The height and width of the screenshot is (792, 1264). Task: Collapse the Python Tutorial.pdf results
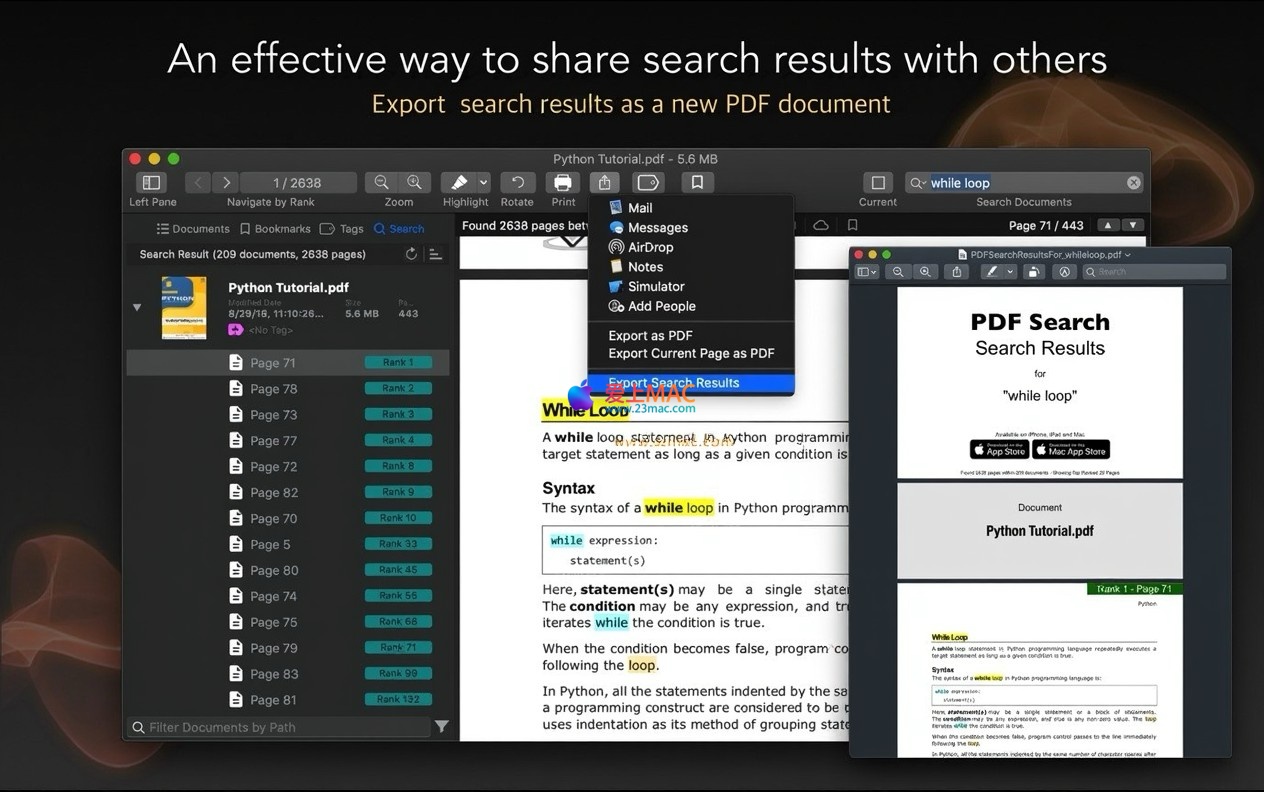[137, 307]
